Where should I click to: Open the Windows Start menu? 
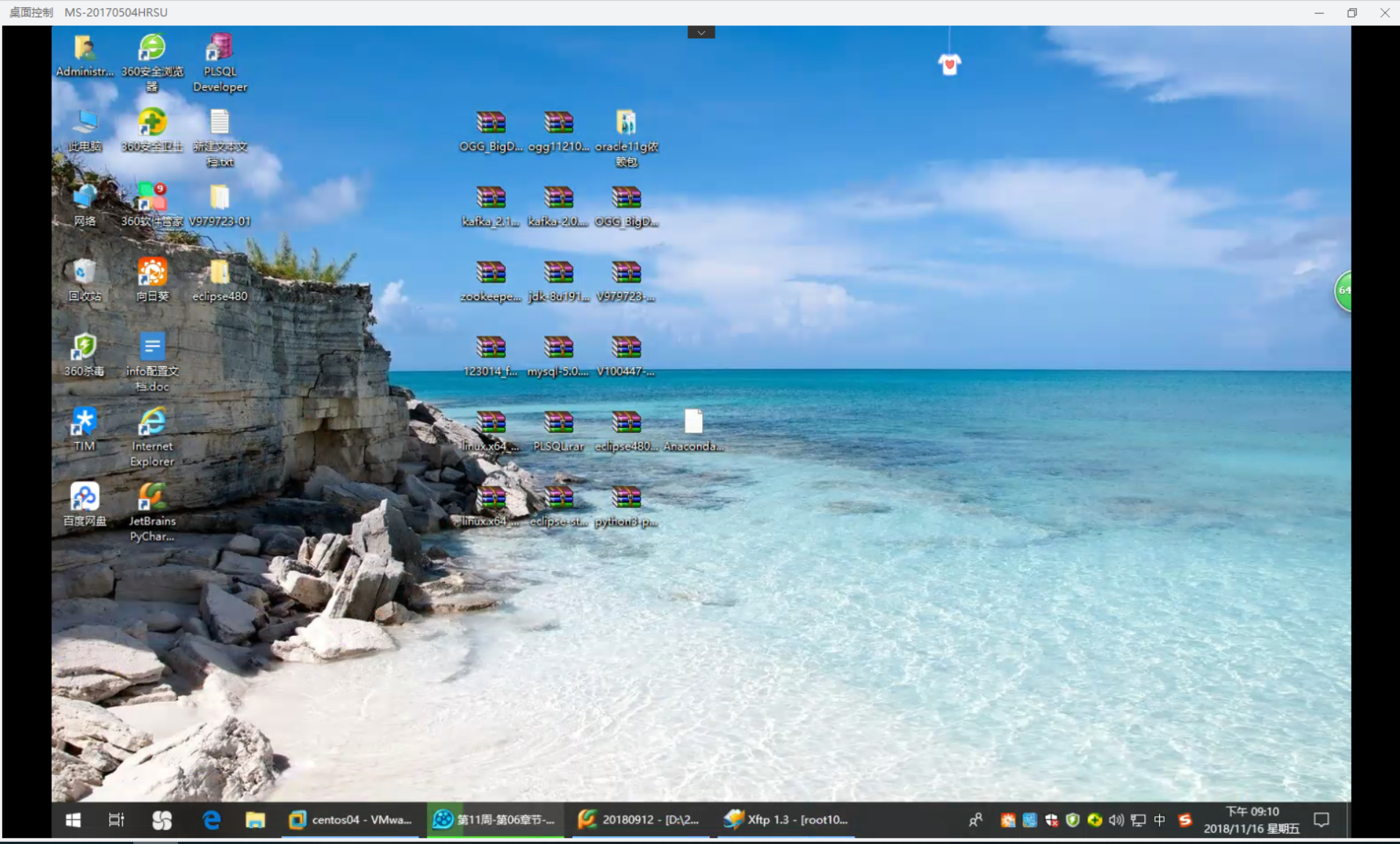point(73,820)
